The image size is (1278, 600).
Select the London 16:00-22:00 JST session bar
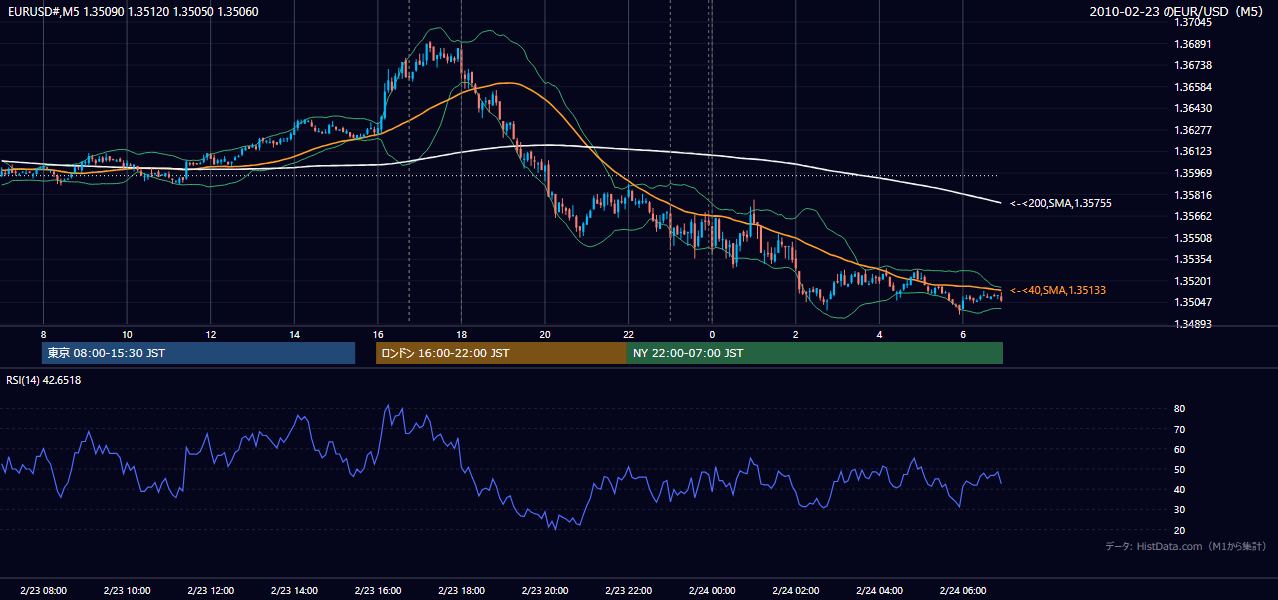pos(501,353)
